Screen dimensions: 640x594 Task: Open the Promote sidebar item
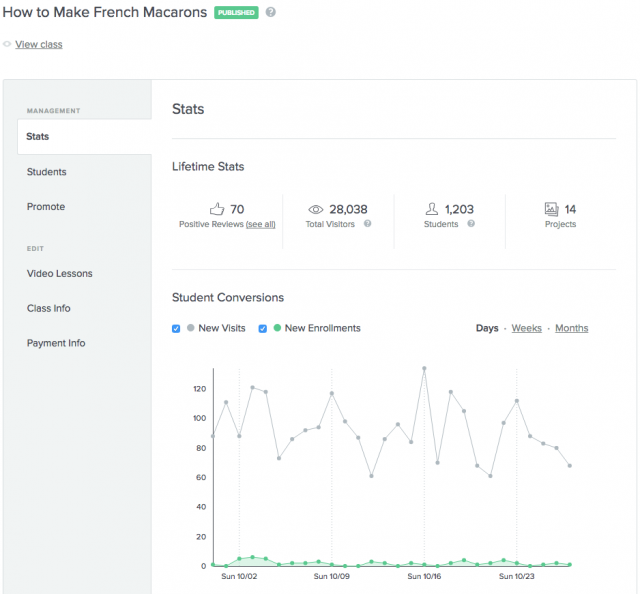pos(46,207)
